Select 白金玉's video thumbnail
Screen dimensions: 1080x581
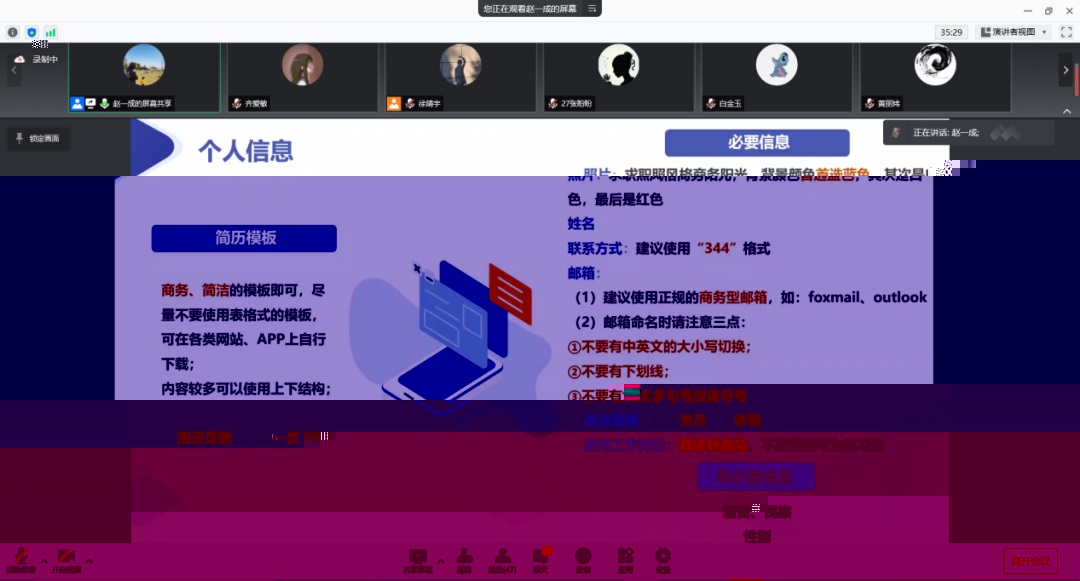point(777,77)
